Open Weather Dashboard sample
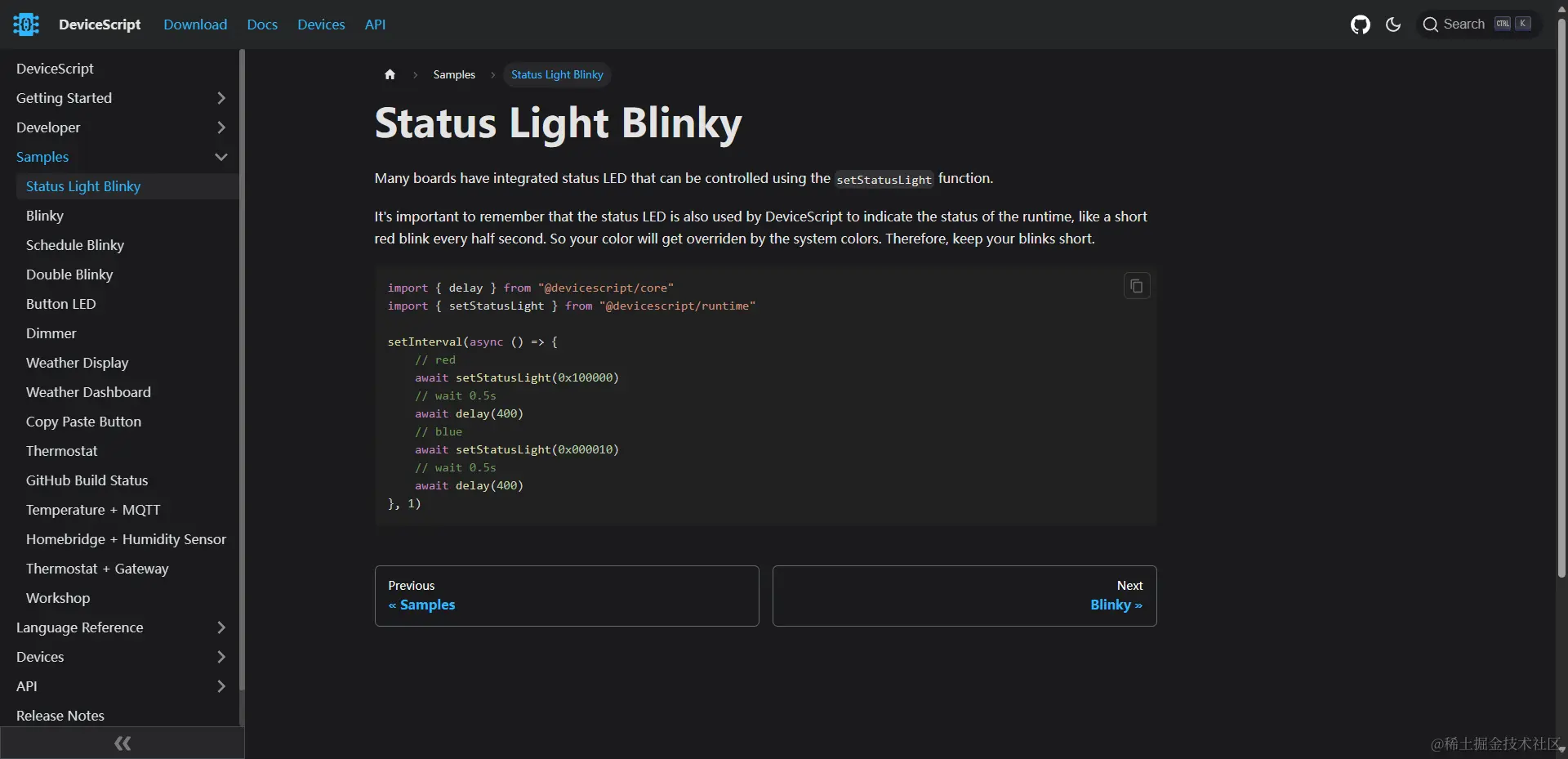 [88, 392]
